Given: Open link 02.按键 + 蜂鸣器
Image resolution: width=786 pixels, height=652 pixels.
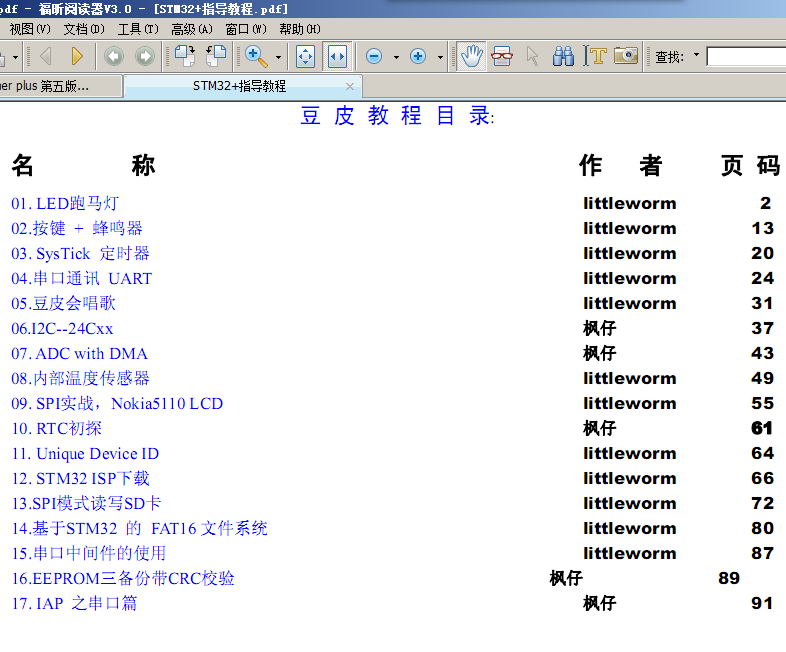Looking at the screenshot, I should (77, 229).
